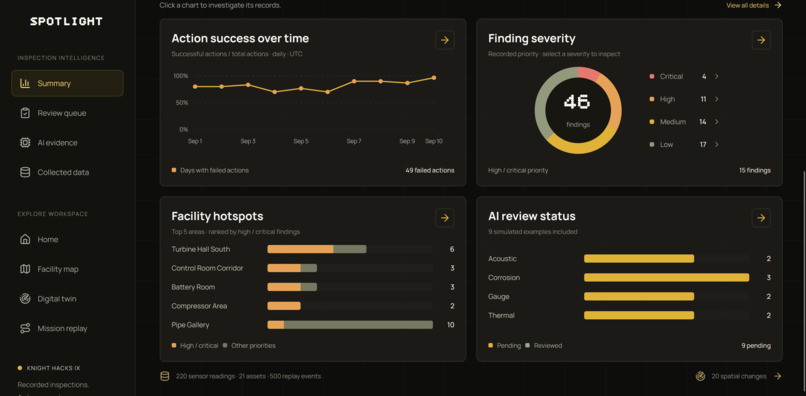Click the '15 findings' text

(x=755, y=170)
